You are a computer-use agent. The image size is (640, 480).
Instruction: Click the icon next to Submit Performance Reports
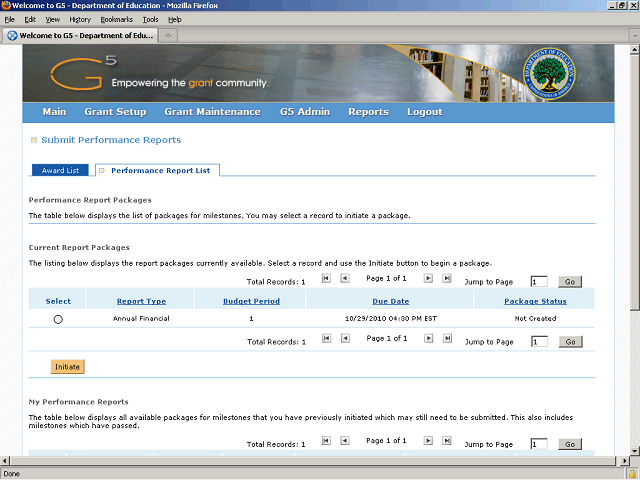tap(34, 140)
